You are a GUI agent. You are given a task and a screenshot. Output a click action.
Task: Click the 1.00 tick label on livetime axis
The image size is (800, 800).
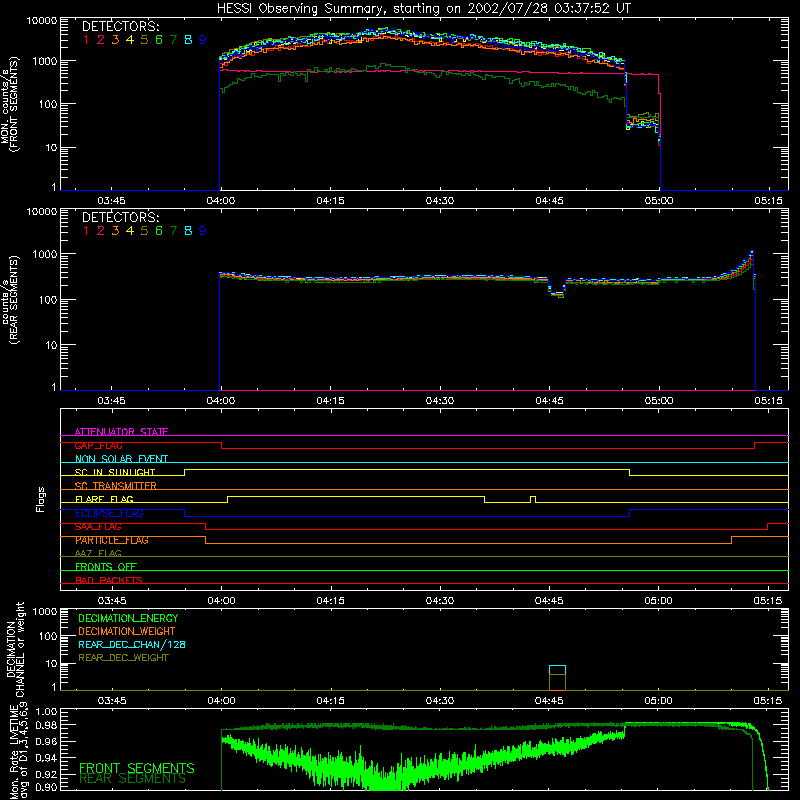tap(46, 711)
